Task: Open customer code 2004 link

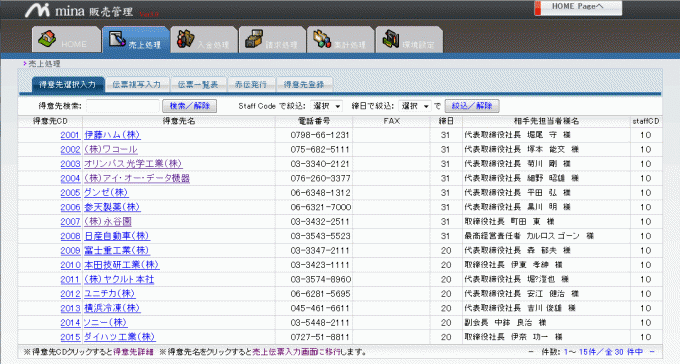Action: point(70,178)
